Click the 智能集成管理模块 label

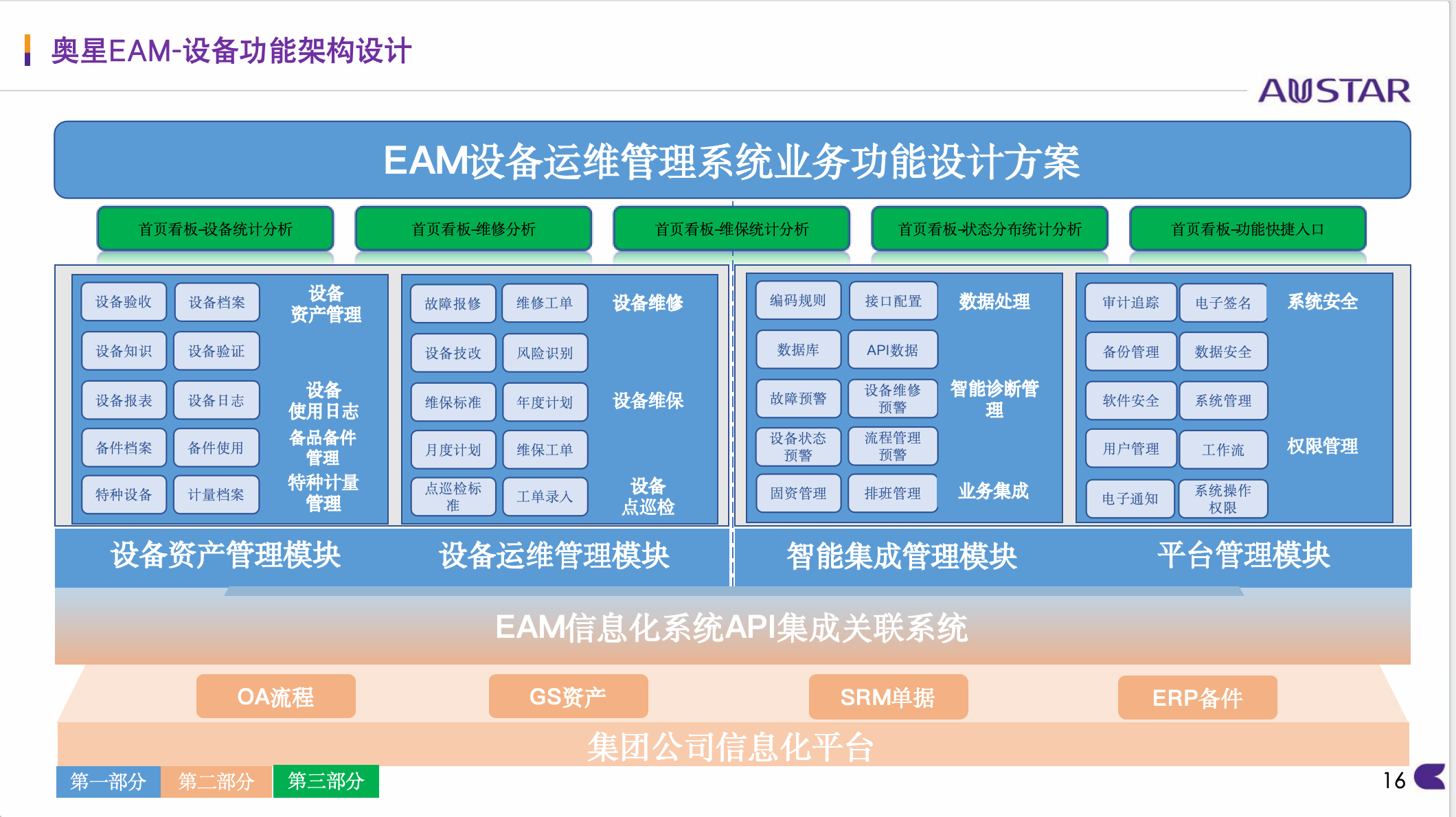[x=902, y=555]
